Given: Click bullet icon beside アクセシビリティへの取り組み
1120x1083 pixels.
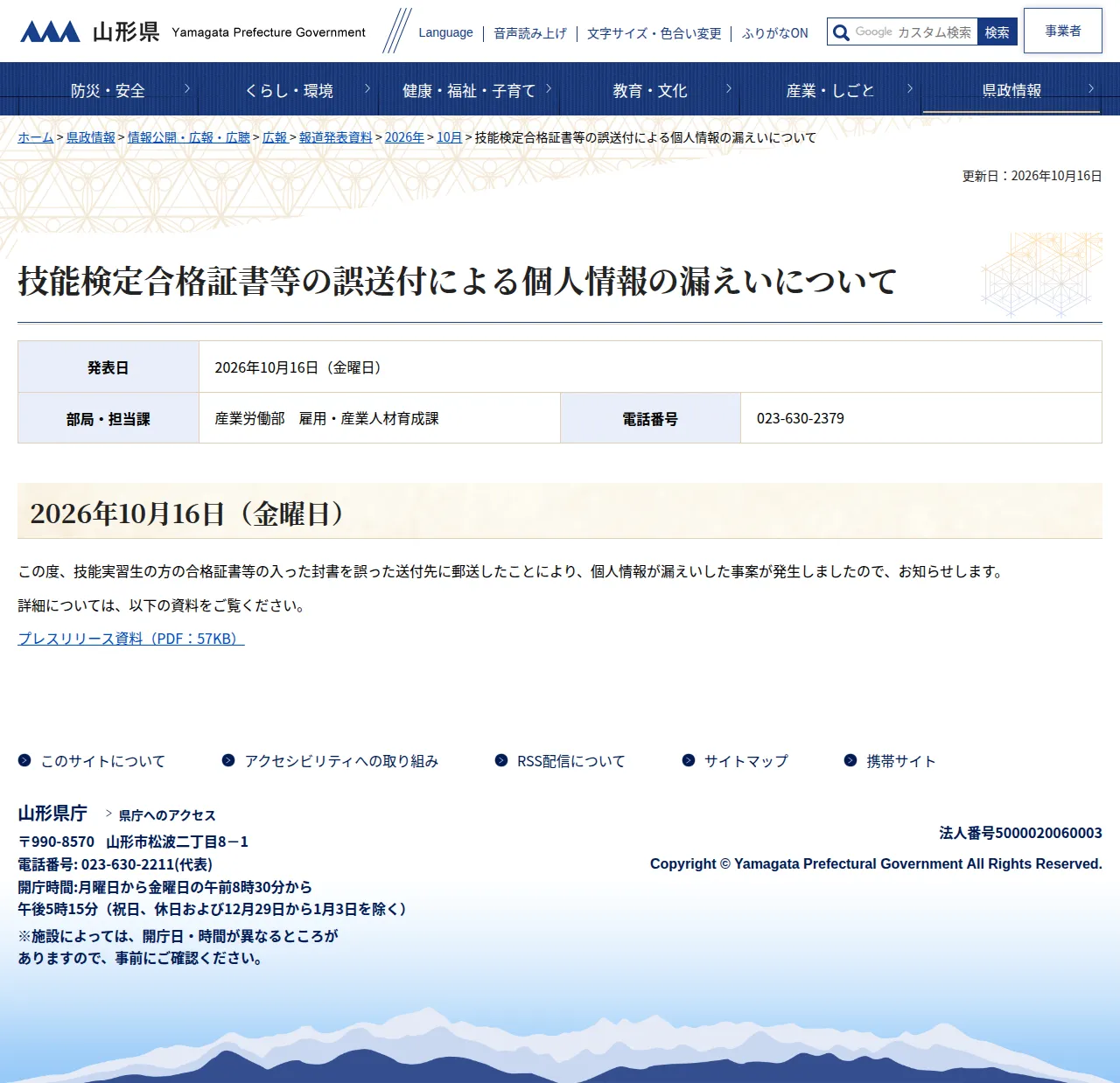Looking at the screenshot, I should coord(228,760).
